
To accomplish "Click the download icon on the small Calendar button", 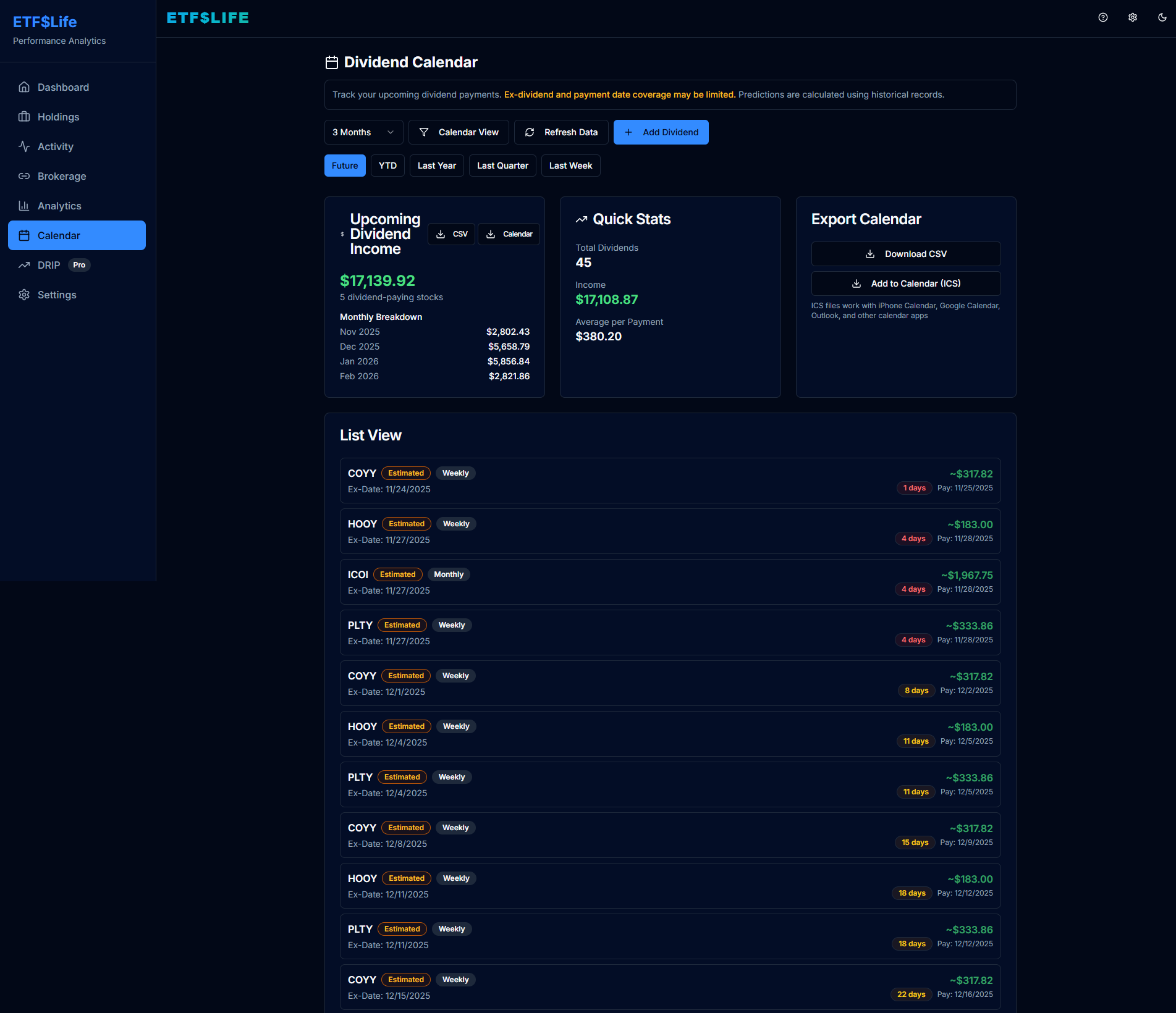I will coord(491,234).
